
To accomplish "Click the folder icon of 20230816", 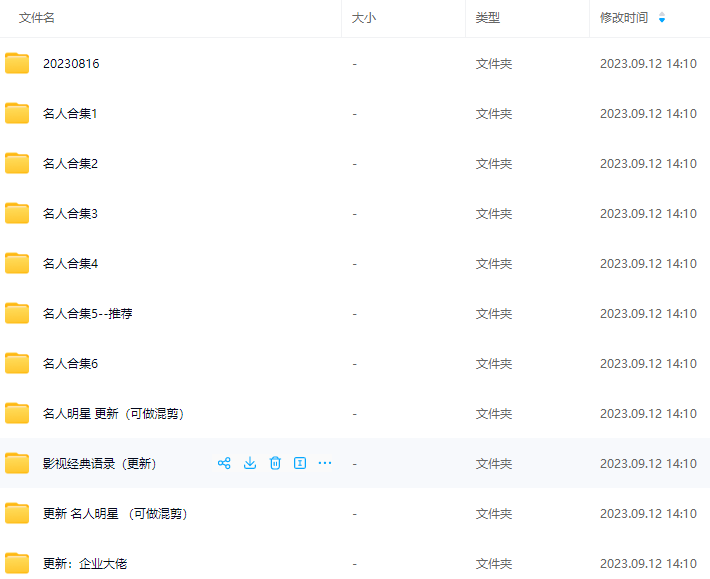I will pyautogui.click(x=17, y=64).
